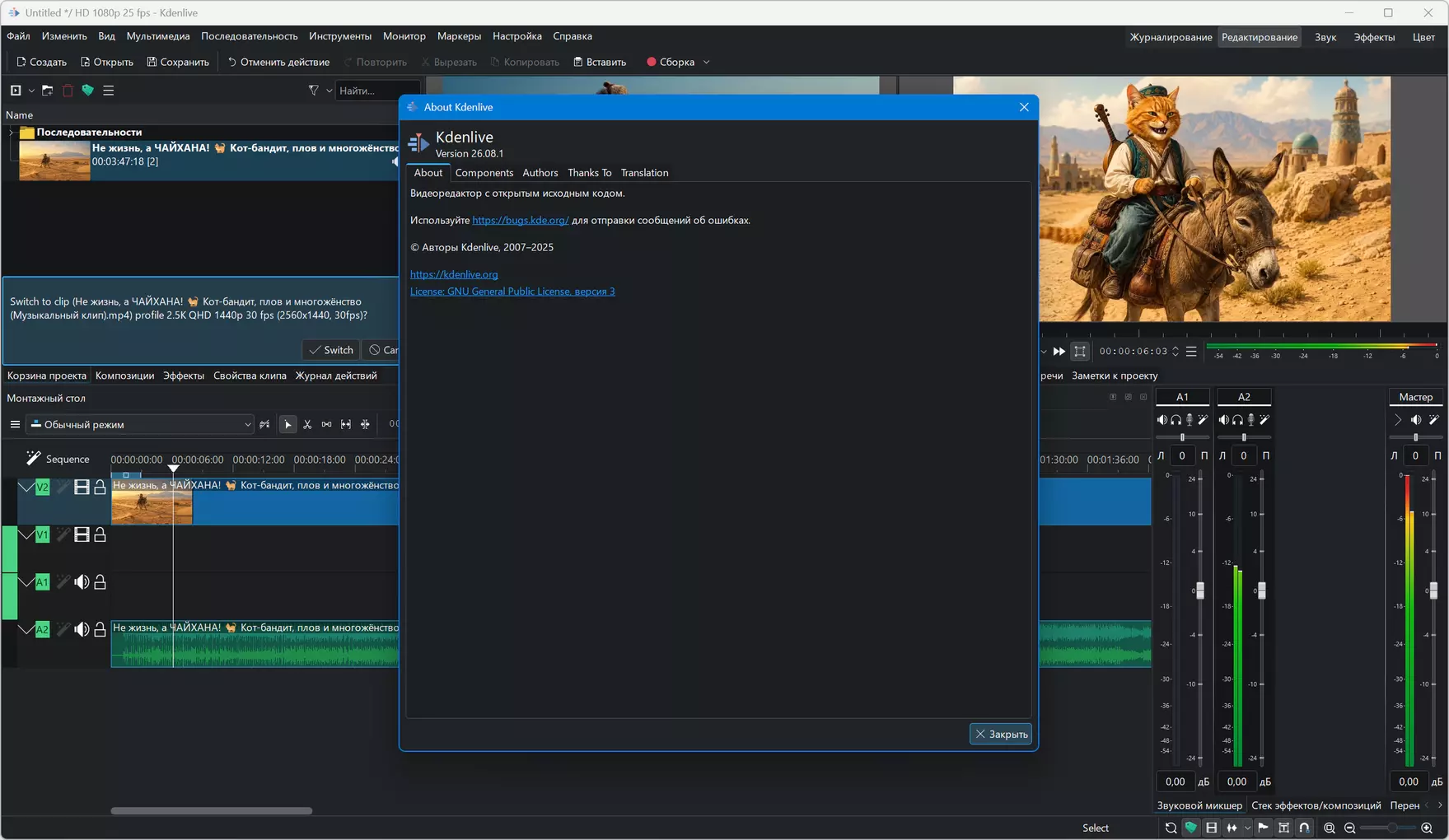Click the filter funnel icon in project bin

313,91
